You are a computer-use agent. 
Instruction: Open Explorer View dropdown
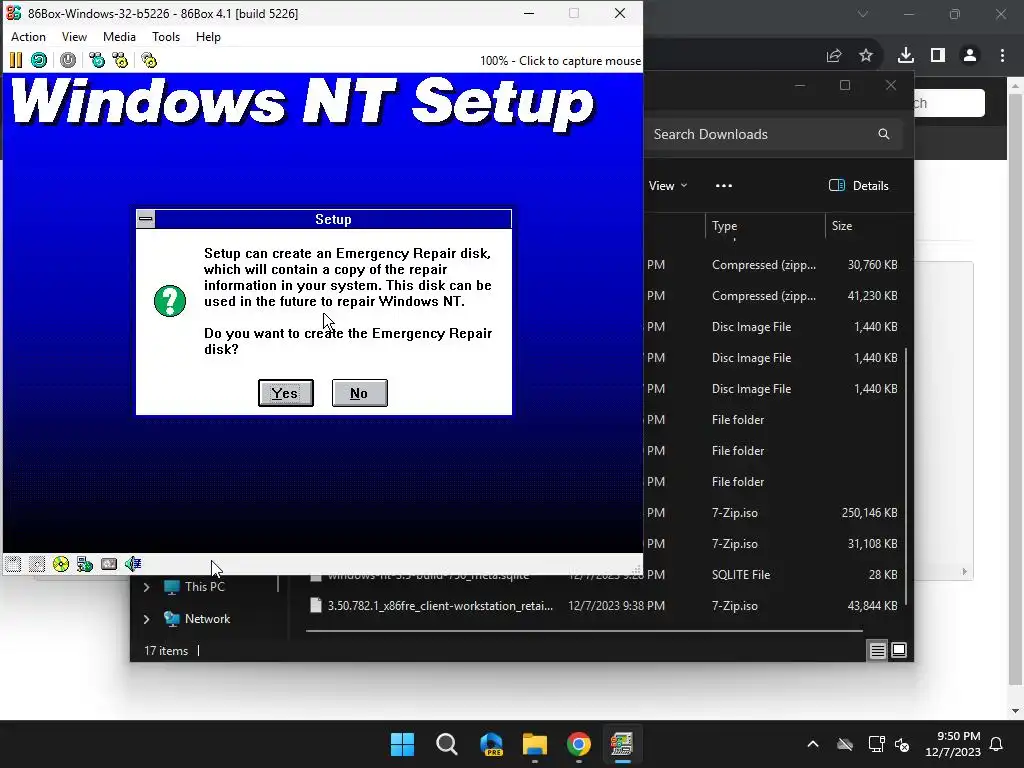[x=667, y=185]
